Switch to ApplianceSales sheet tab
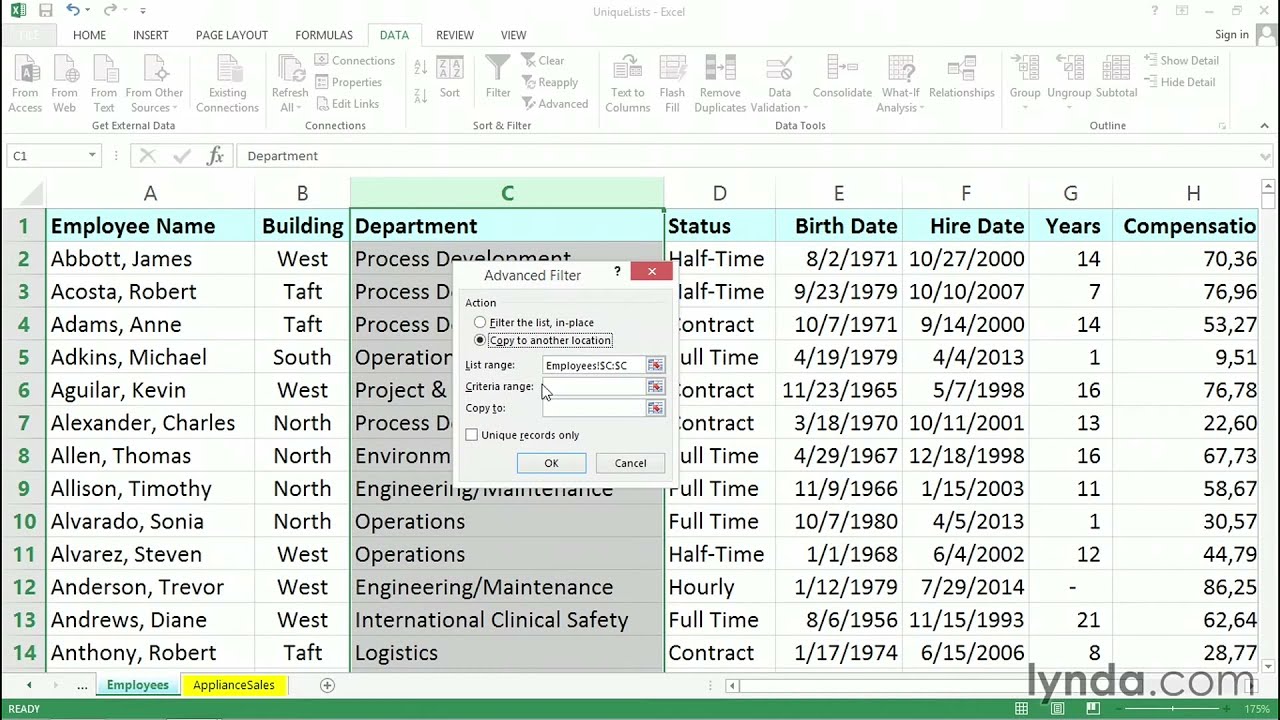The height and width of the screenshot is (720, 1280). pos(234,685)
